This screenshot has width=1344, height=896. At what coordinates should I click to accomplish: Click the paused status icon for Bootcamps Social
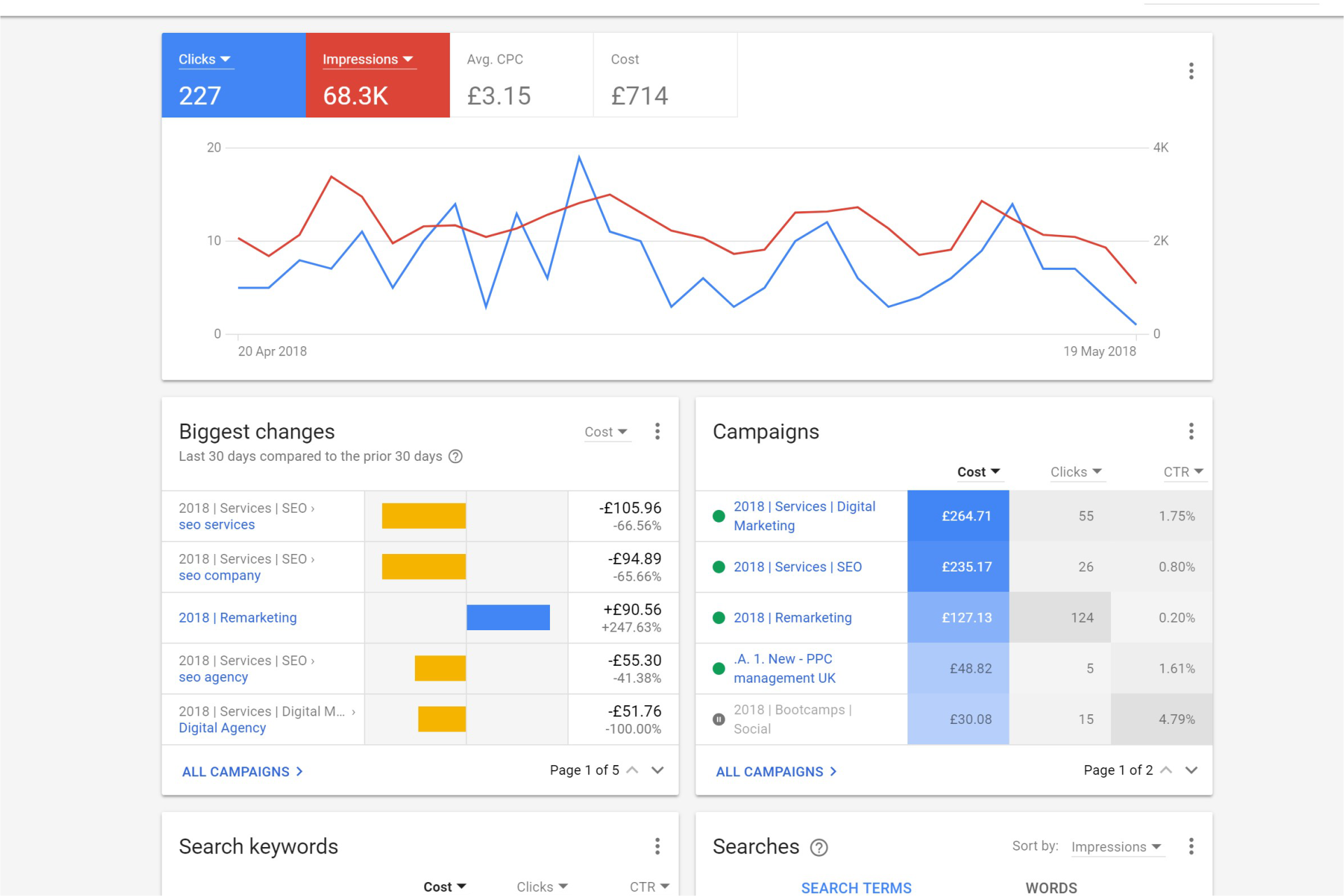(x=719, y=719)
